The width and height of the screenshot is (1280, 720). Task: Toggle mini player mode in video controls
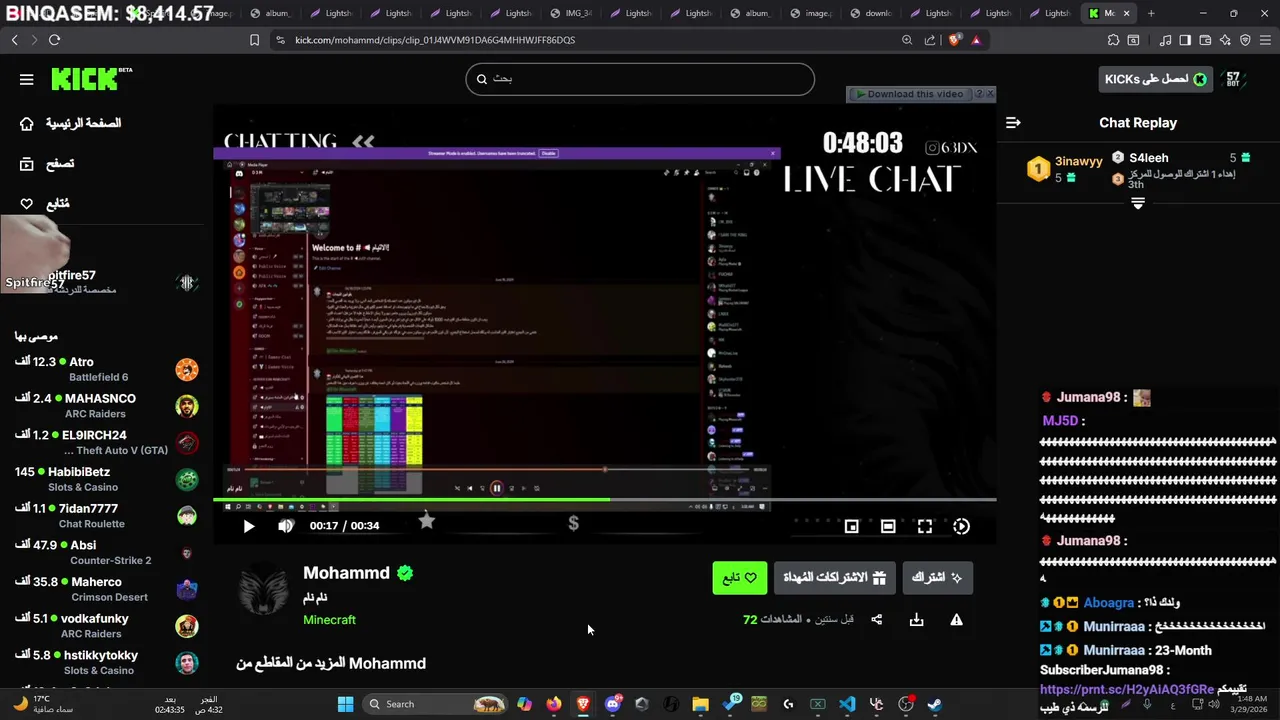pos(852,526)
